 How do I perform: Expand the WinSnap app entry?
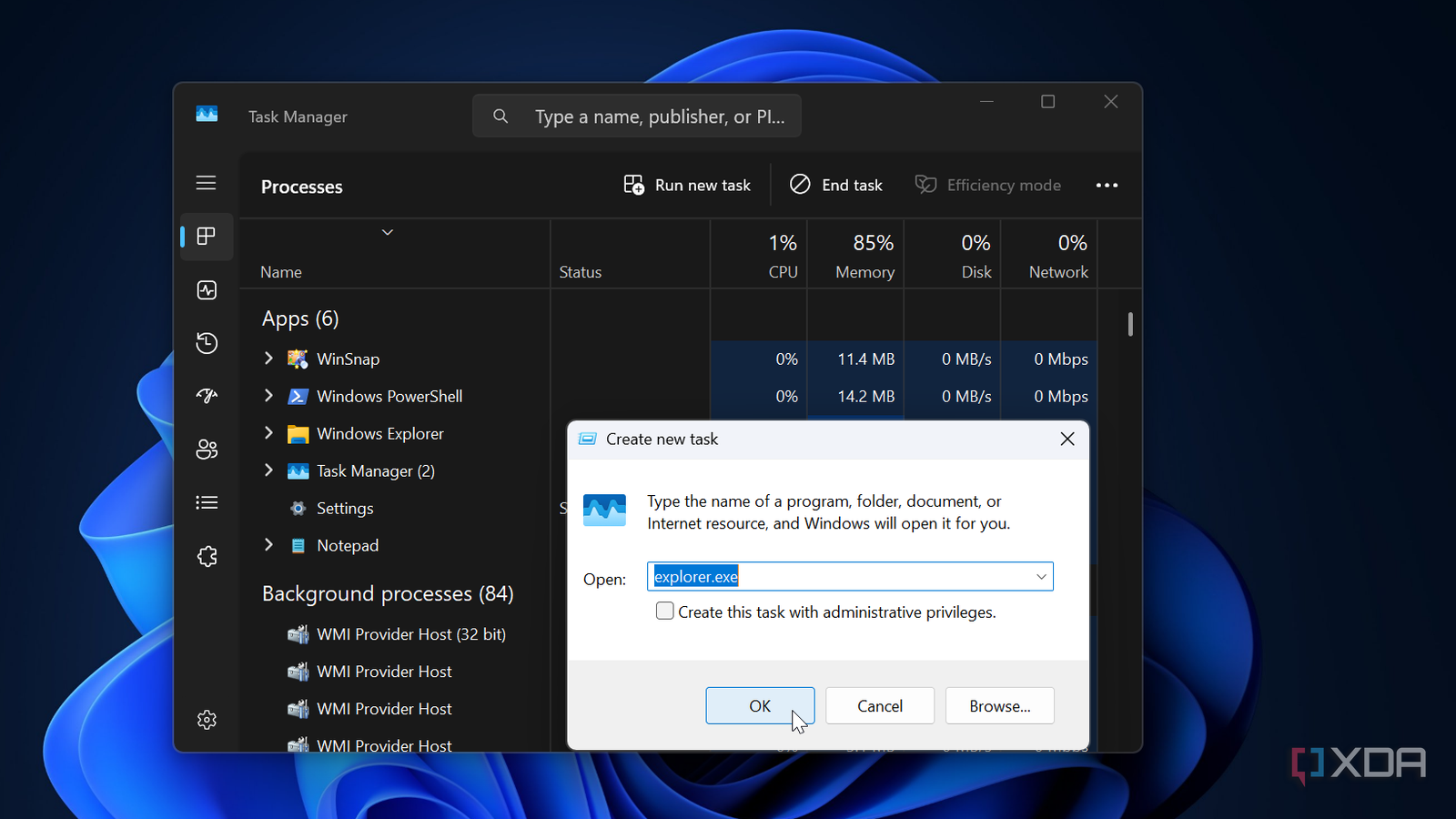tap(268, 359)
